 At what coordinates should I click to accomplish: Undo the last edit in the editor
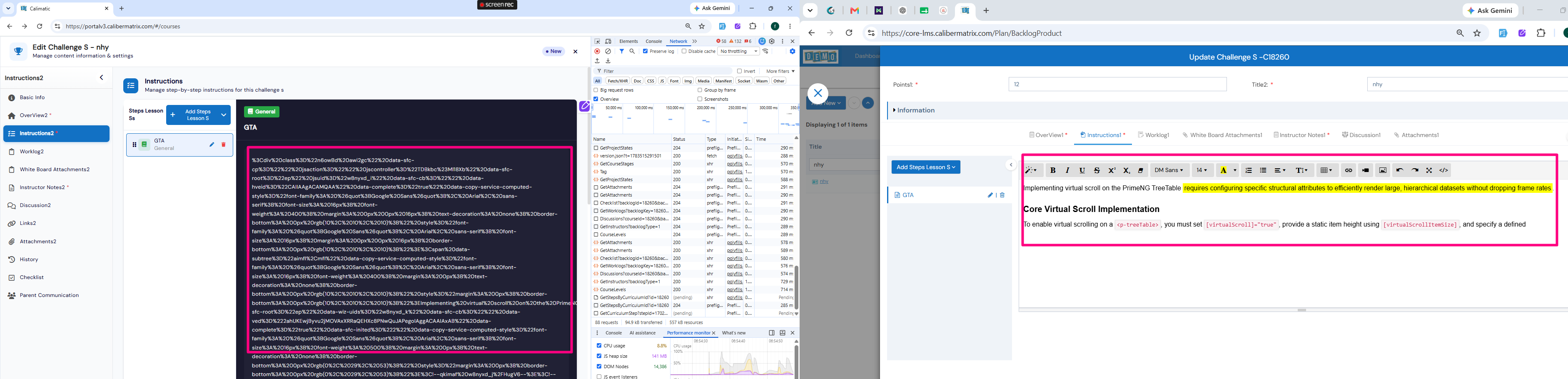pos(1399,170)
